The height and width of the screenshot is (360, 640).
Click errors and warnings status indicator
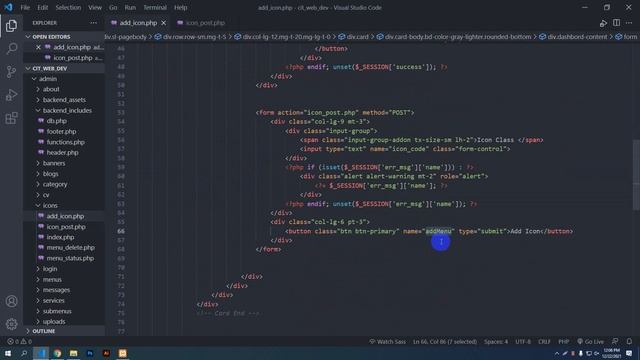(19, 341)
